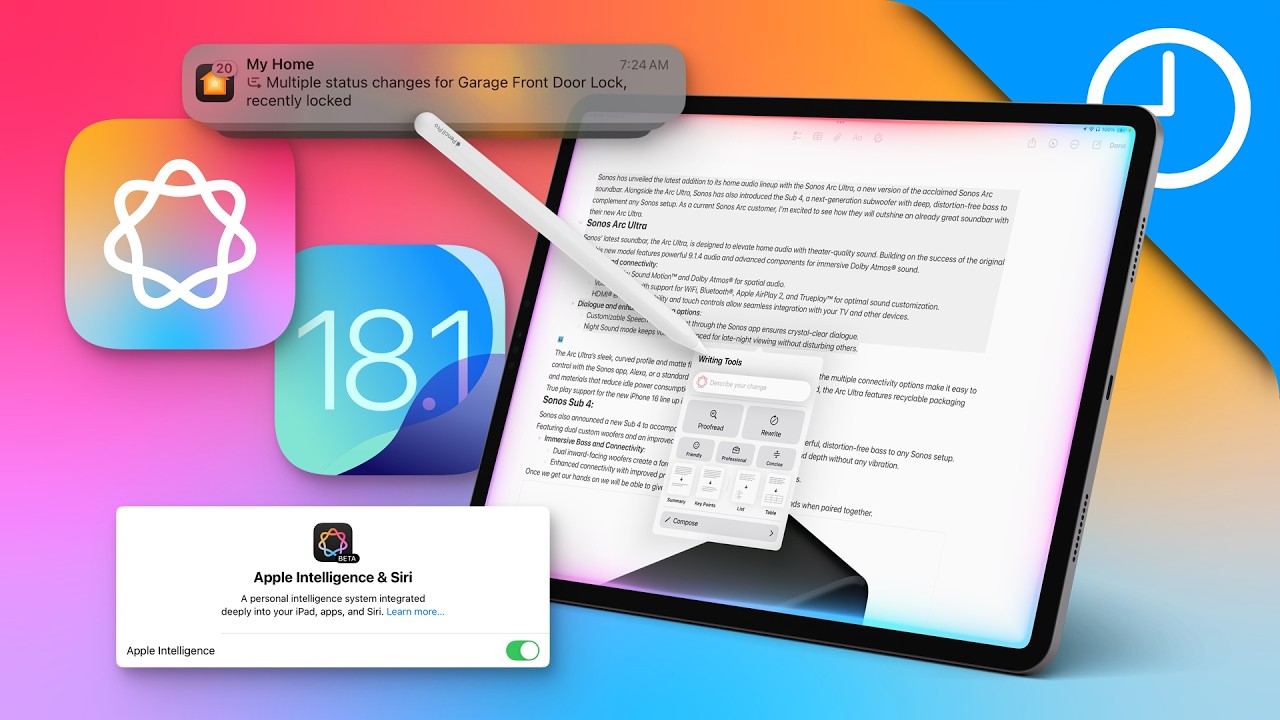
Task: Open the Learn more link
Action: 416,611
